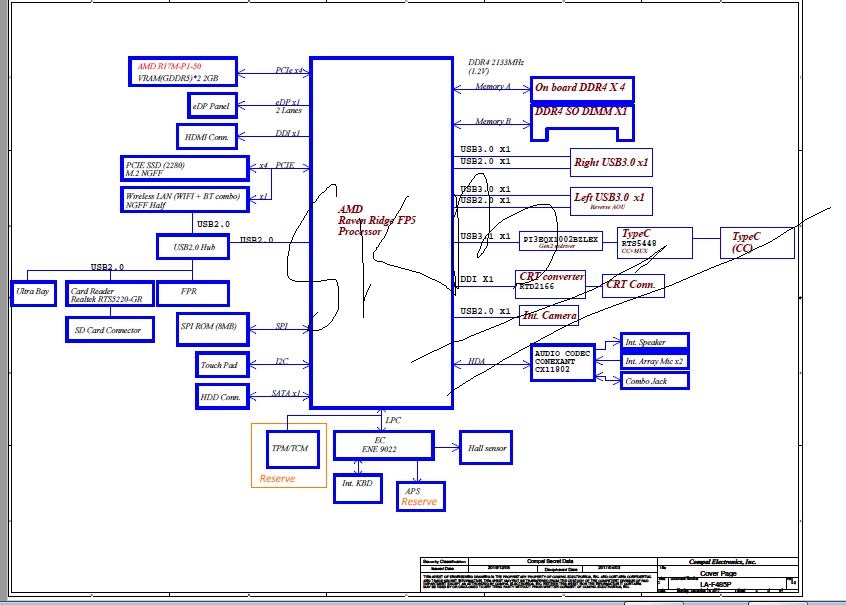Select the Card Reader Realtek RTS5220-GR box
Viewport: 846px width, 605px height.
(110, 294)
